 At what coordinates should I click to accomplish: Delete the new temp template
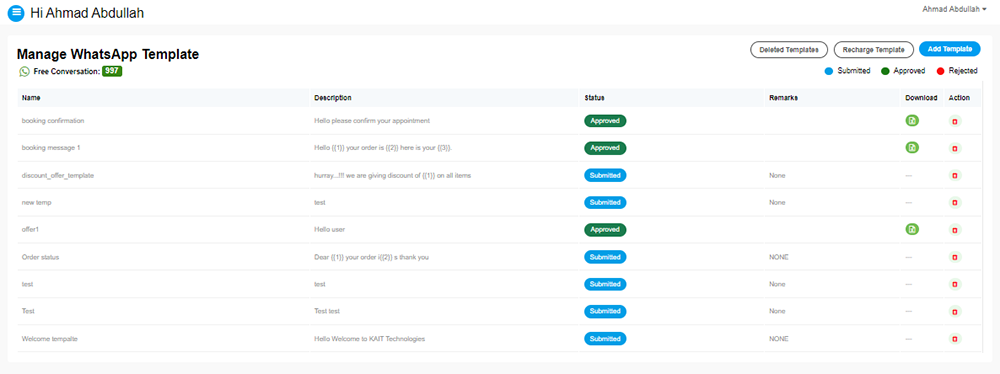(x=955, y=203)
